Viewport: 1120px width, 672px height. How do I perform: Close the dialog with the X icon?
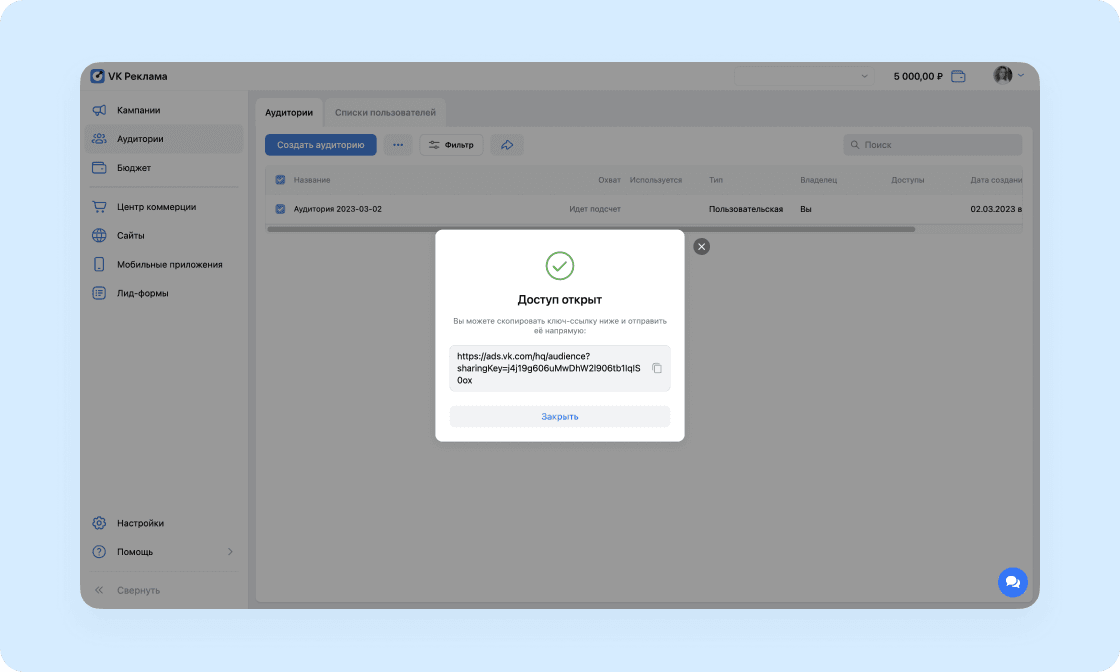click(701, 246)
